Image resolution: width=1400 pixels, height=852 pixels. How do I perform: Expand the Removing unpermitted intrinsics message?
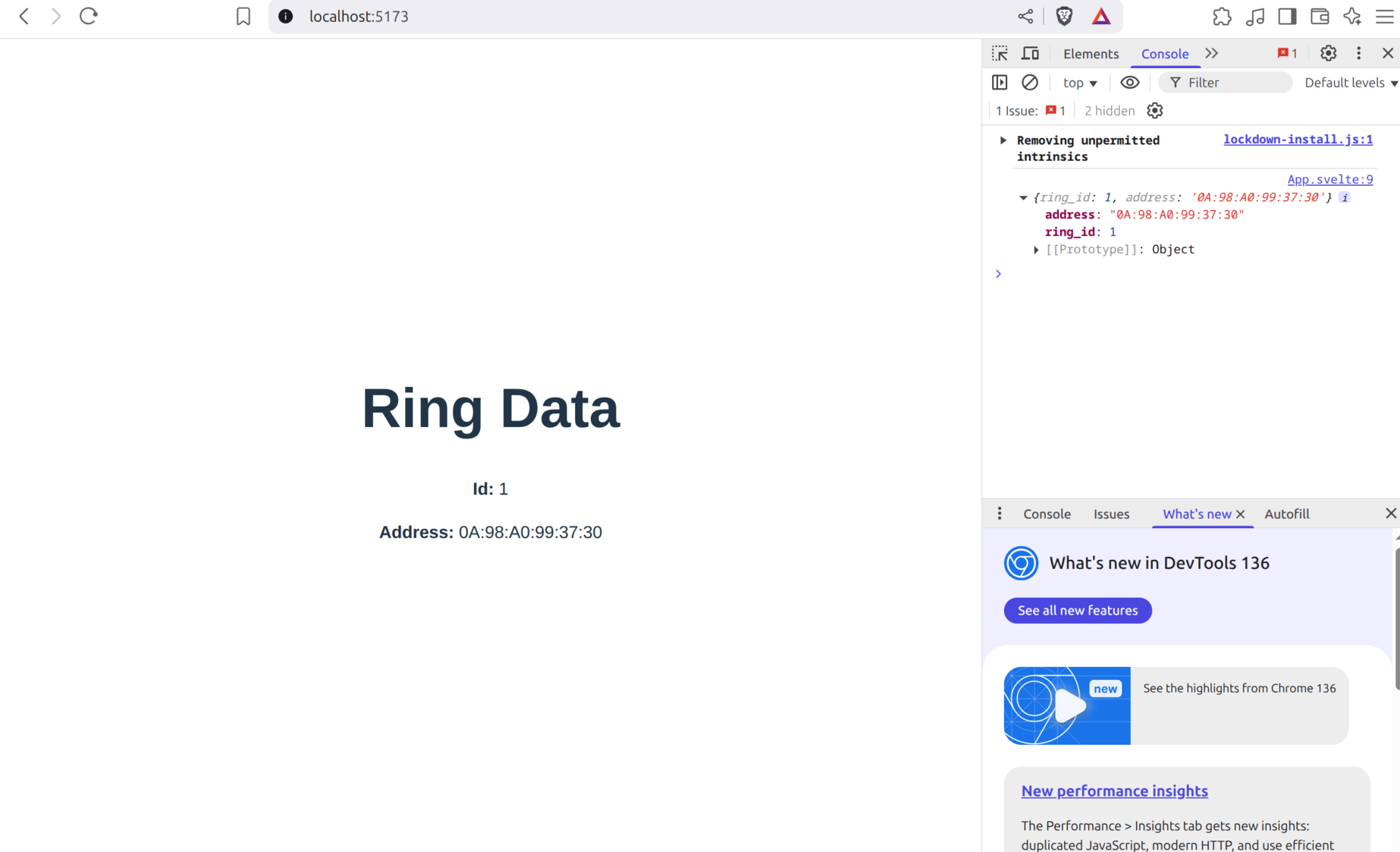click(x=1003, y=140)
